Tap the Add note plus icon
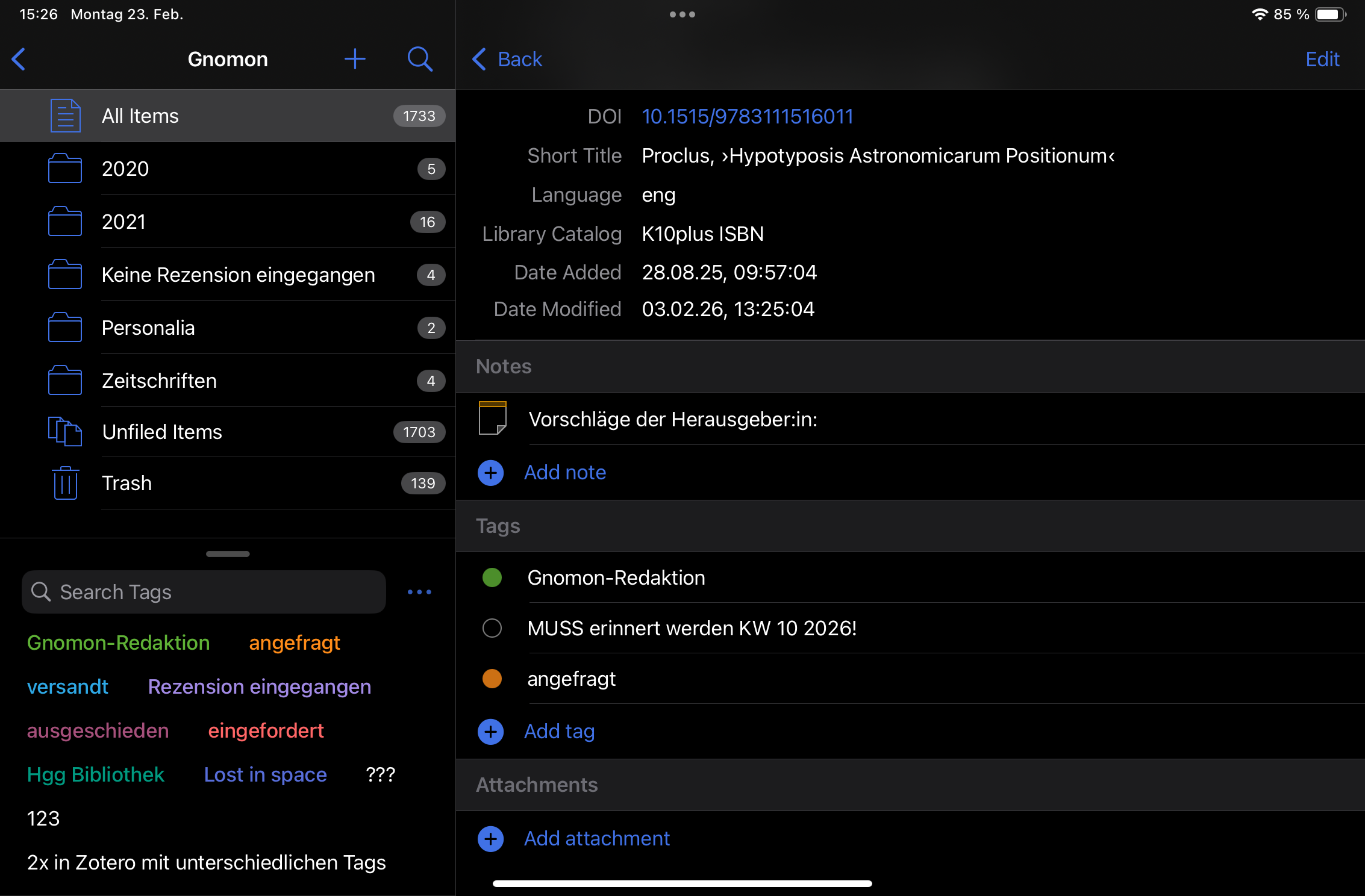 click(x=490, y=473)
